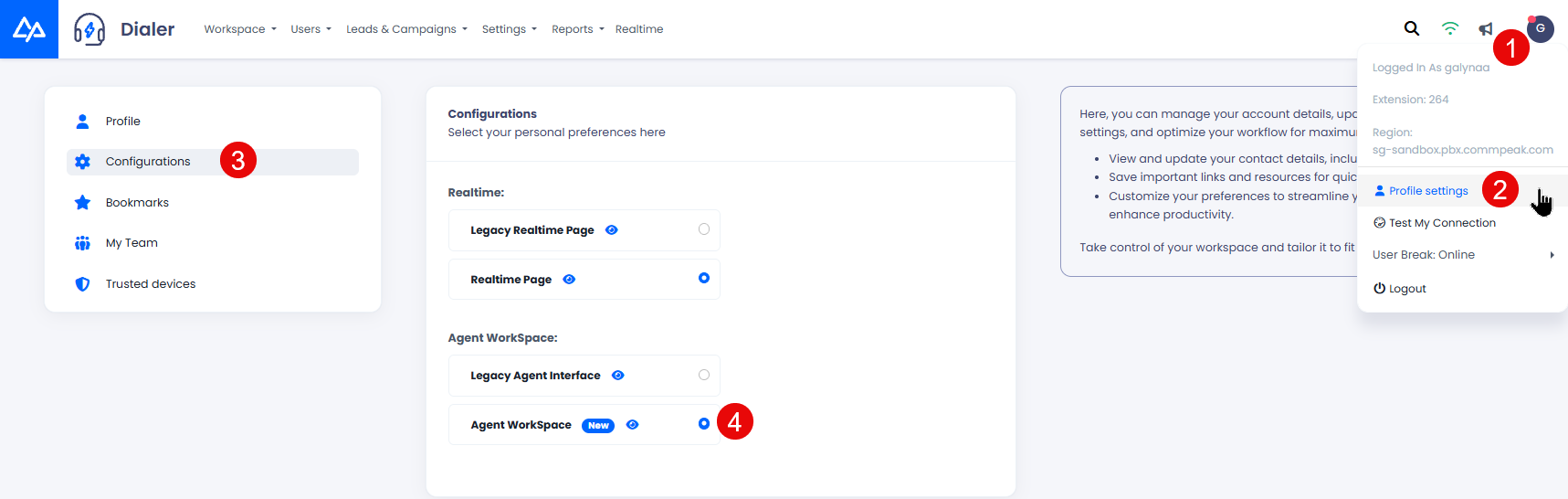The width and height of the screenshot is (1568, 499).
Task: Click the Test My Connection gauge icon
Action: click(1379, 222)
